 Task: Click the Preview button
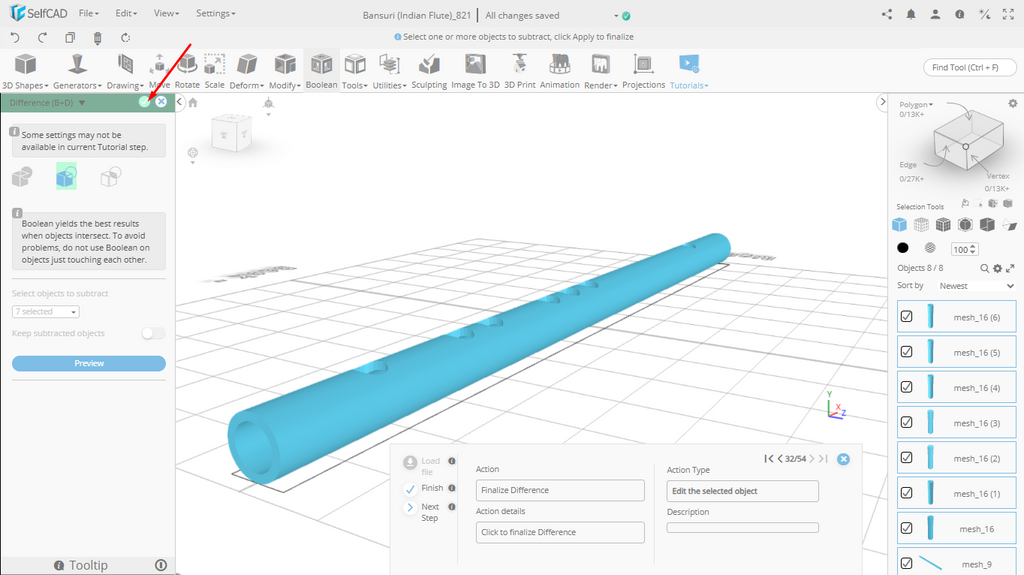(x=89, y=363)
